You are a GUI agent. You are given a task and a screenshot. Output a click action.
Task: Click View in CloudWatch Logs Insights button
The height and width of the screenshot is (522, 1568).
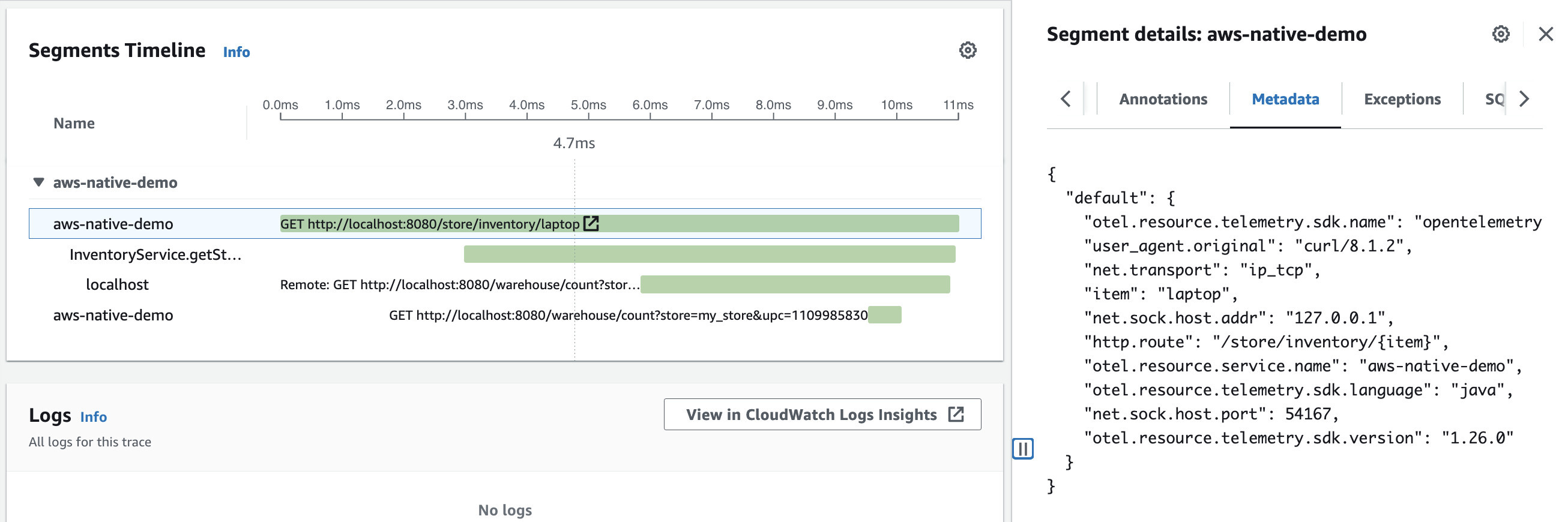pos(822,415)
